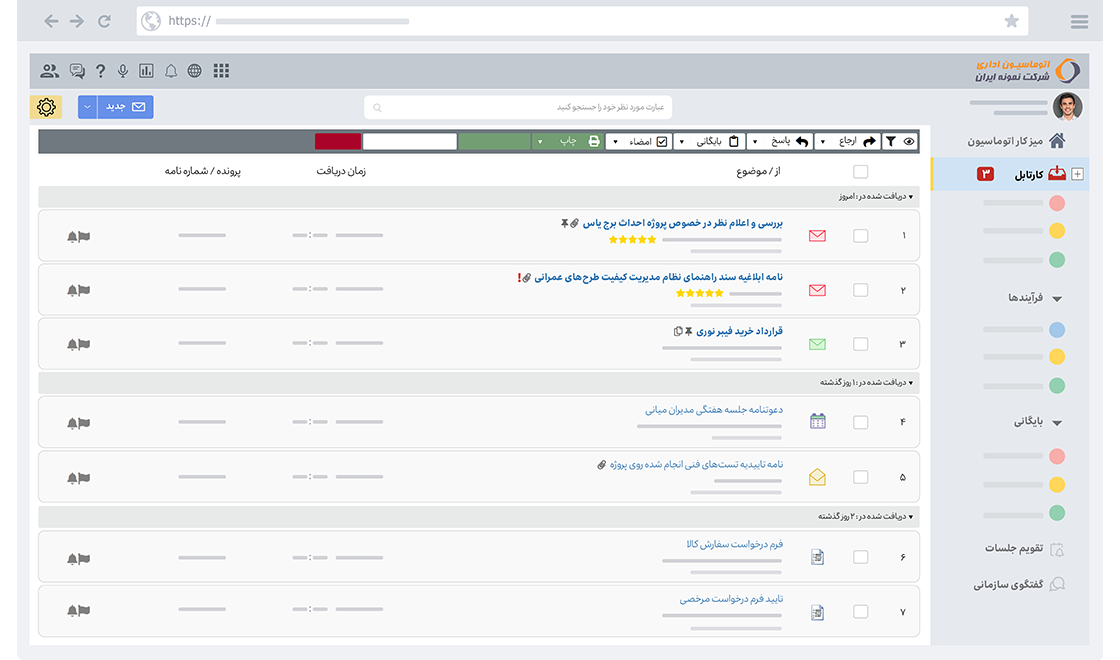Click the ارجاع (forward) button
The image size is (1120, 660).
pyautogui.click(x=852, y=141)
